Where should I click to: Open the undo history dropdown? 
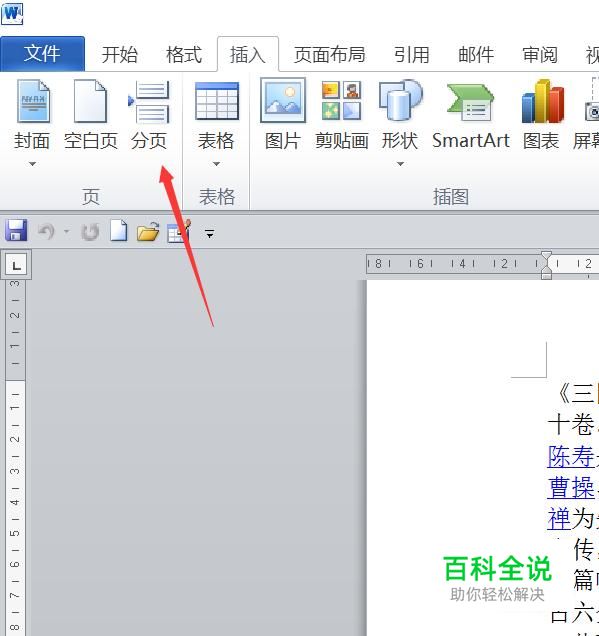tap(67, 232)
